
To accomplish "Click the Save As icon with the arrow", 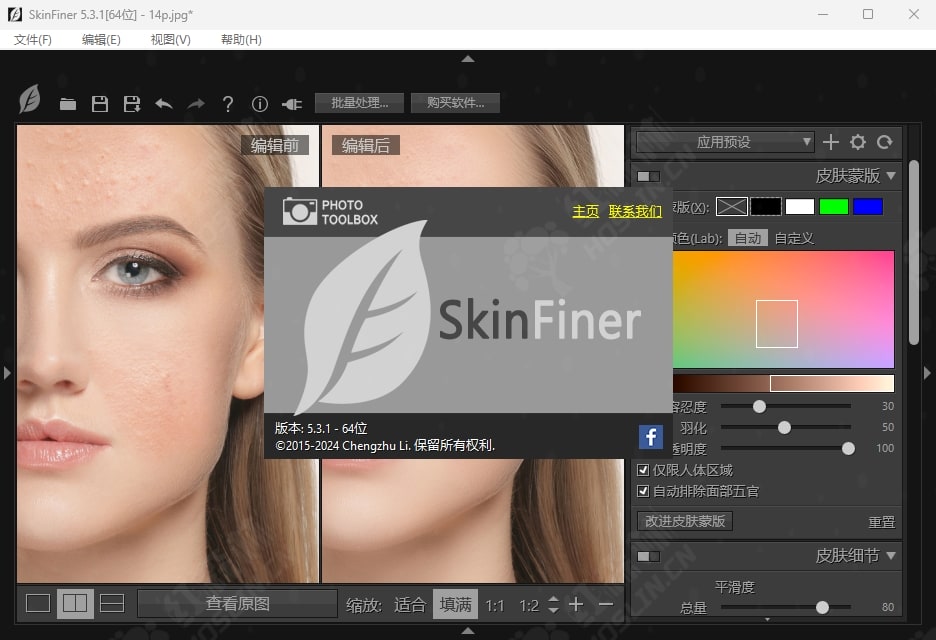I will tap(131, 104).
